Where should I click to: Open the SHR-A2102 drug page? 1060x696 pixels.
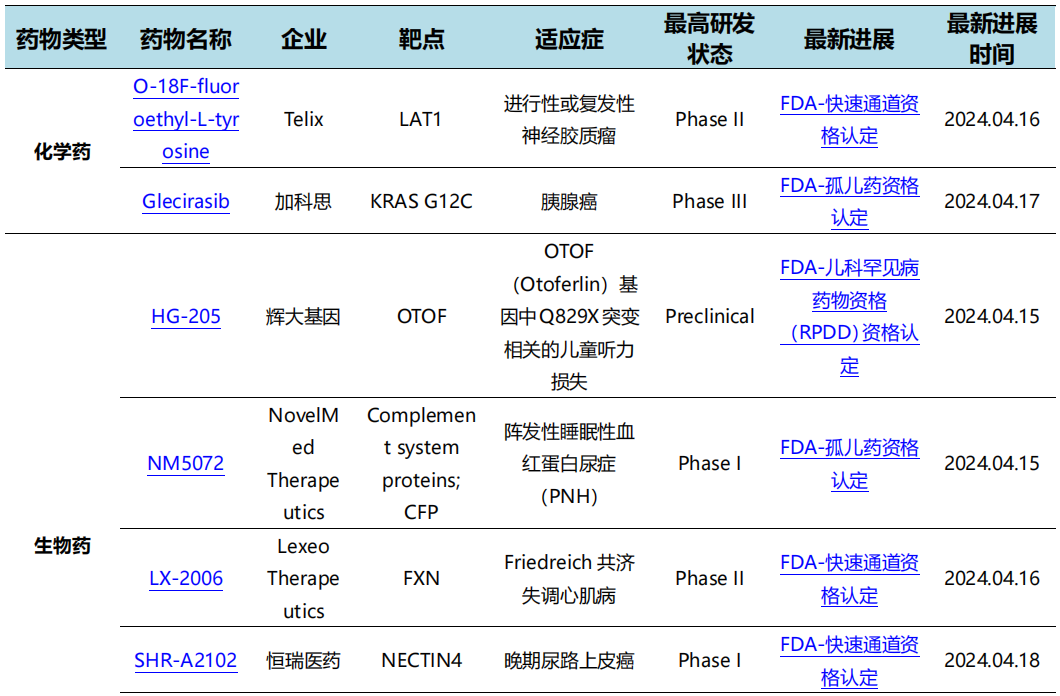point(184,660)
